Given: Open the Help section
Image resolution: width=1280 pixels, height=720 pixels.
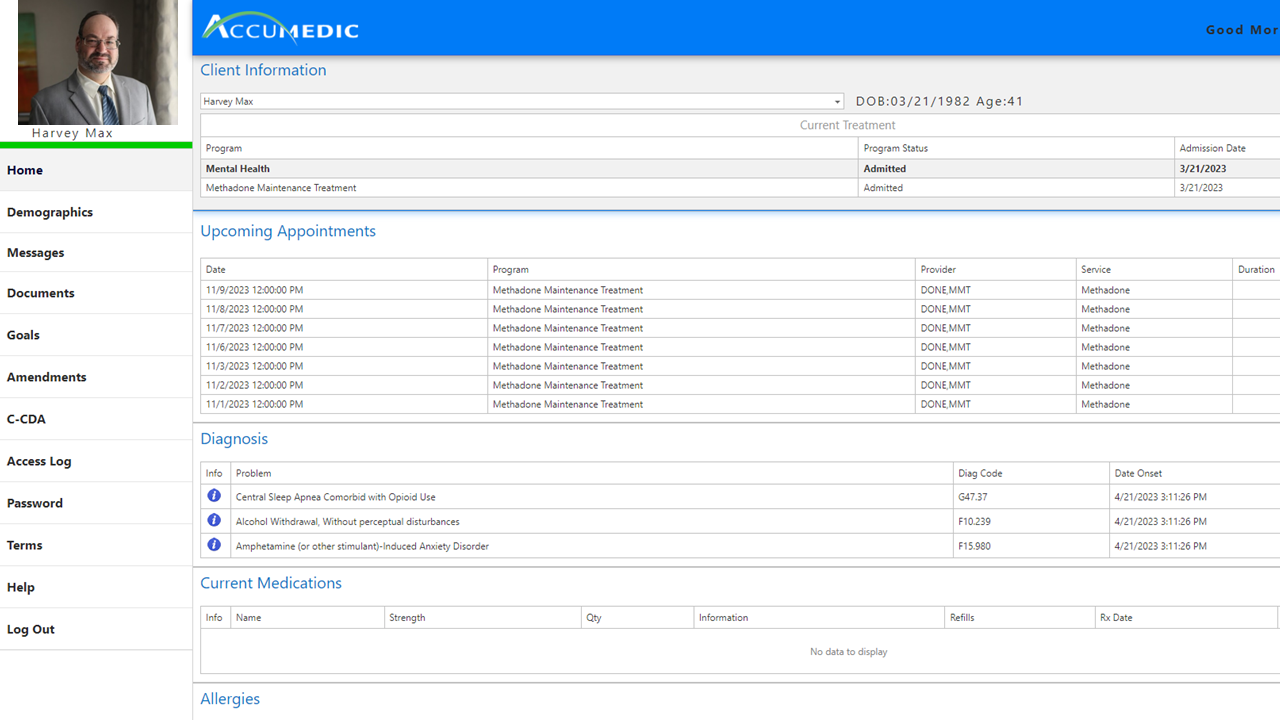Looking at the screenshot, I should pyautogui.click(x=20, y=587).
